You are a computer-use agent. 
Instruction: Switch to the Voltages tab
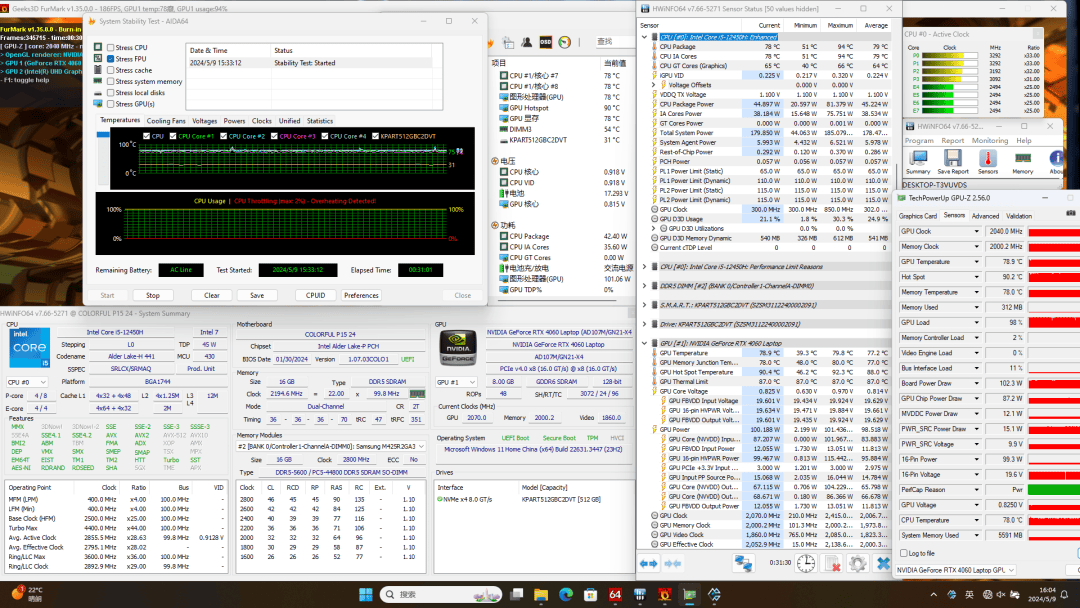coord(205,120)
